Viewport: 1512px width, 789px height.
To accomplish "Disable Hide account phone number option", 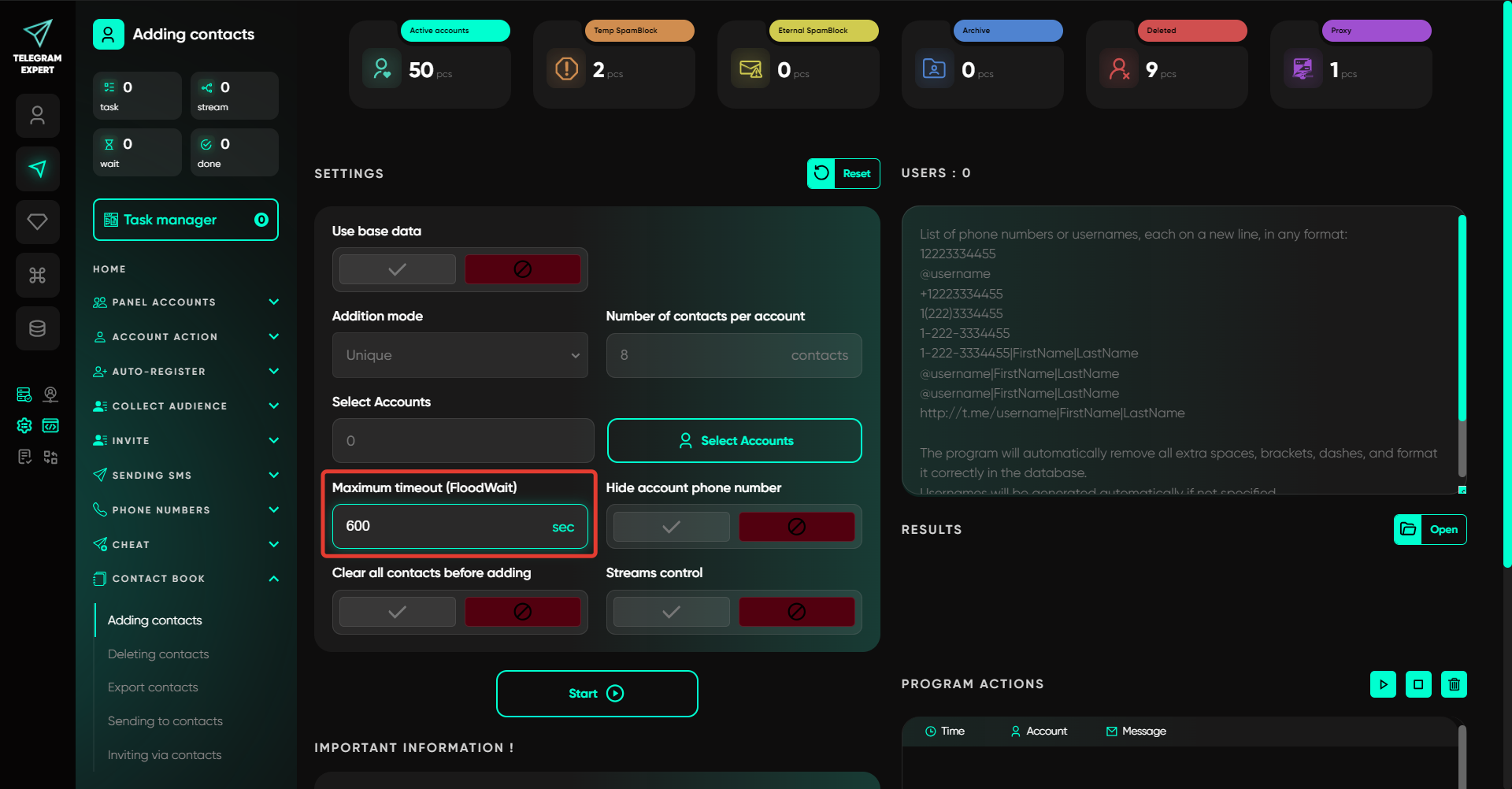I will (796, 527).
